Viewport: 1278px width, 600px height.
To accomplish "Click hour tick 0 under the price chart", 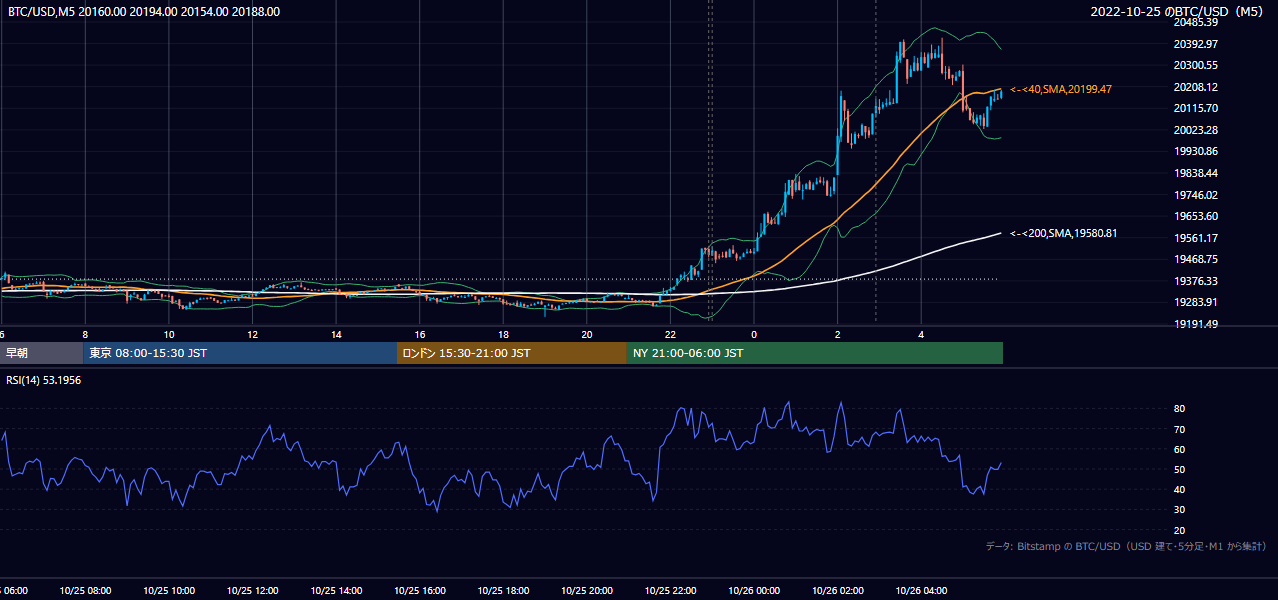I will coord(754,335).
